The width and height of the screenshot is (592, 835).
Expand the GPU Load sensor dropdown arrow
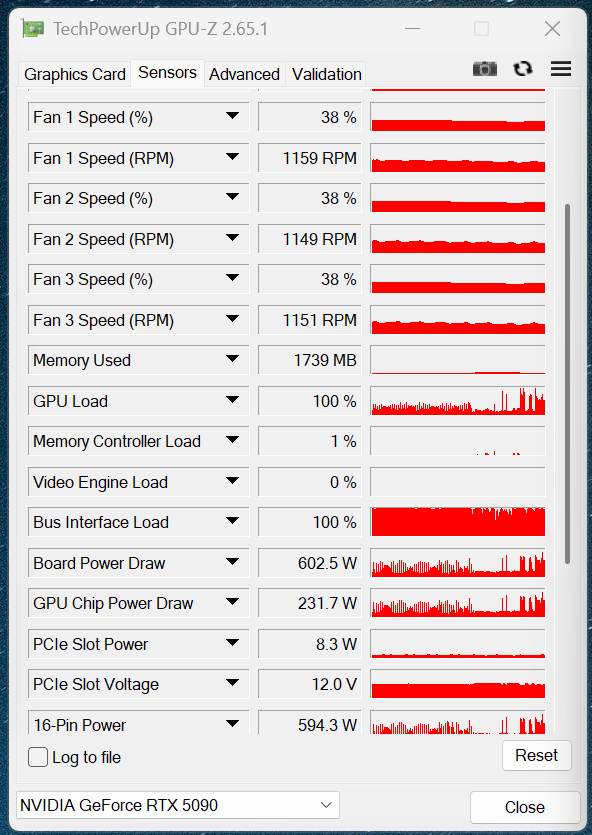pyautogui.click(x=232, y=400)
